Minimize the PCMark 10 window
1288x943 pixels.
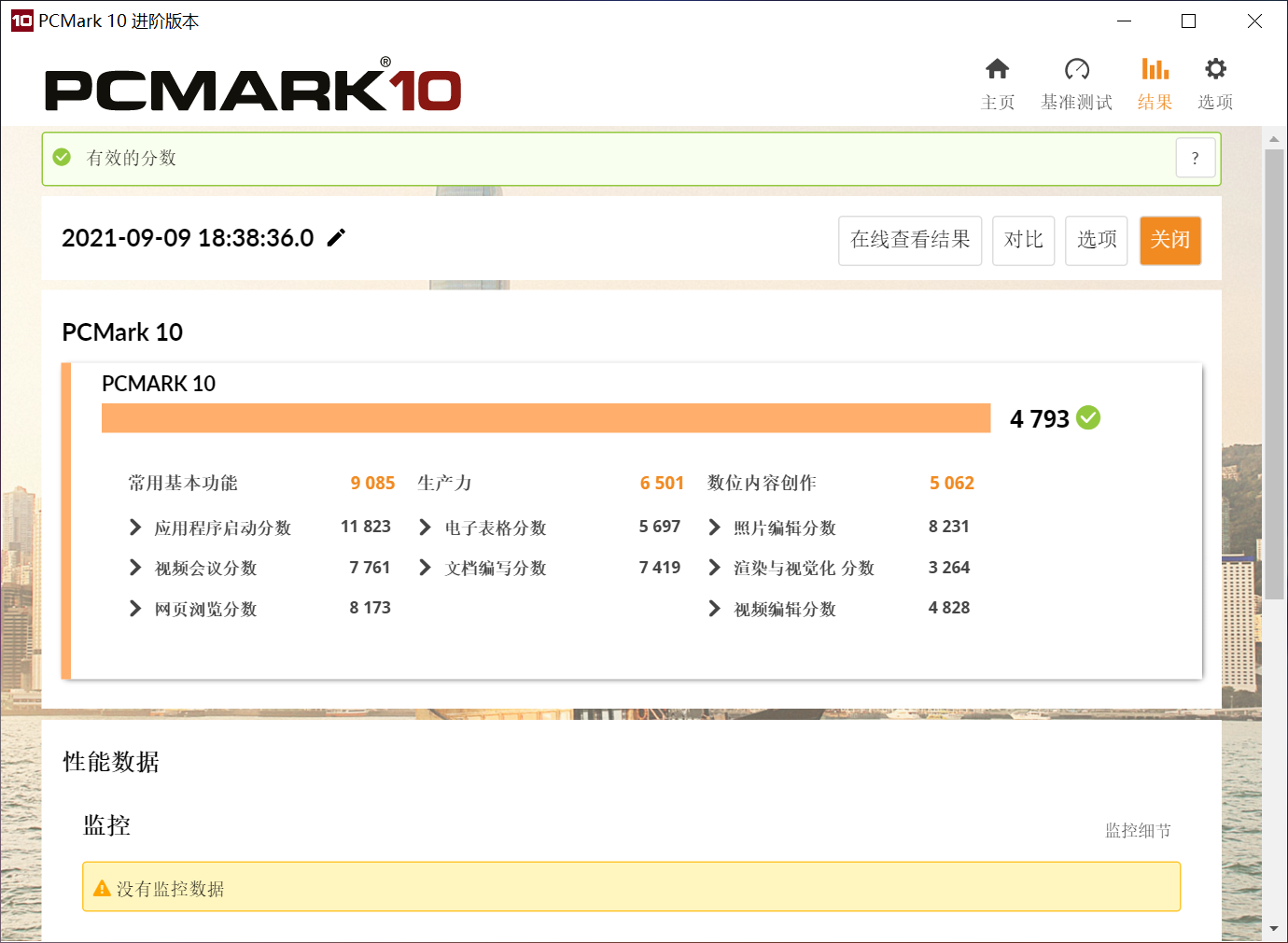1125,21
